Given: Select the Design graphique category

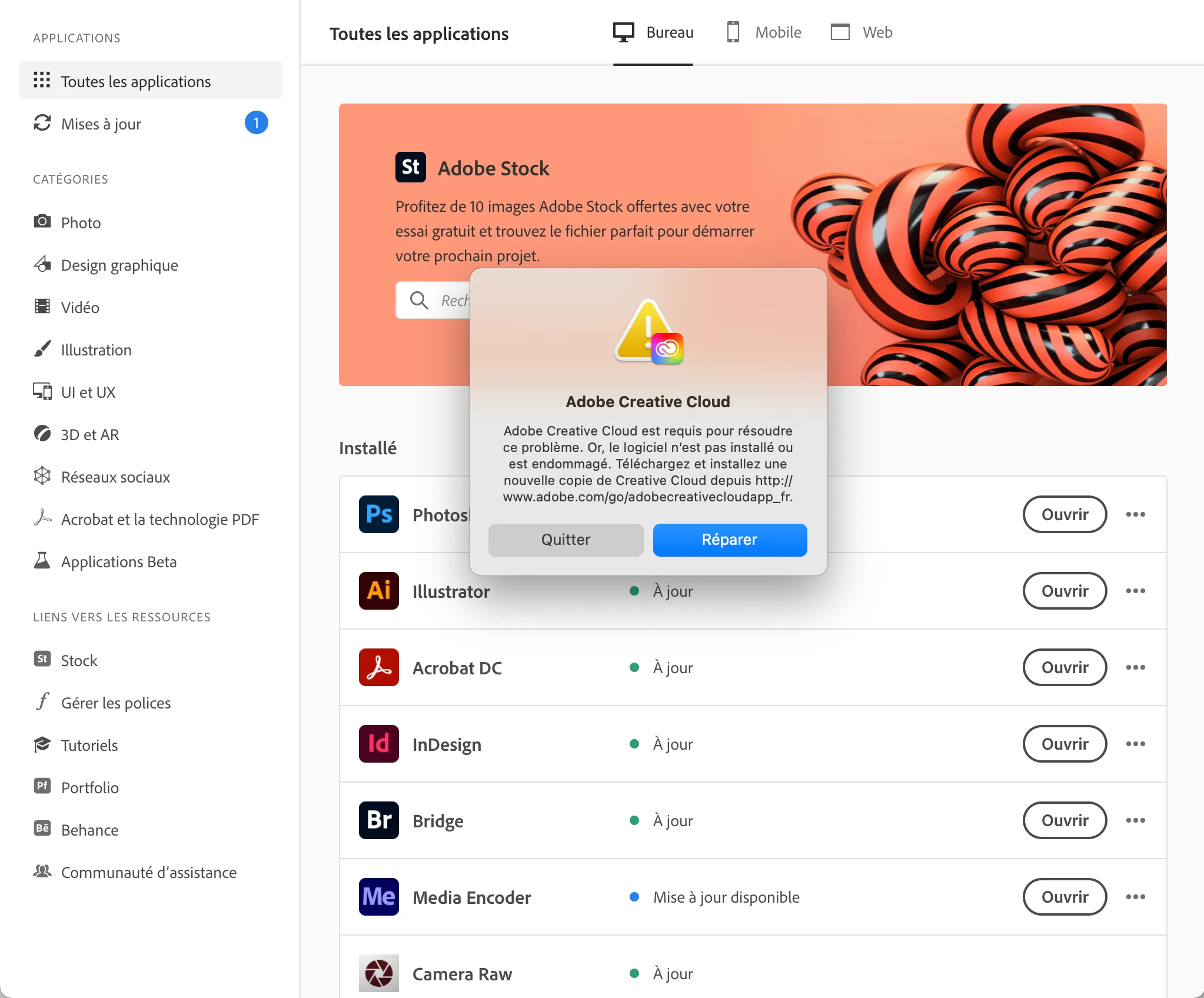Looking at the screenshot, I should (x=119, y=265).
